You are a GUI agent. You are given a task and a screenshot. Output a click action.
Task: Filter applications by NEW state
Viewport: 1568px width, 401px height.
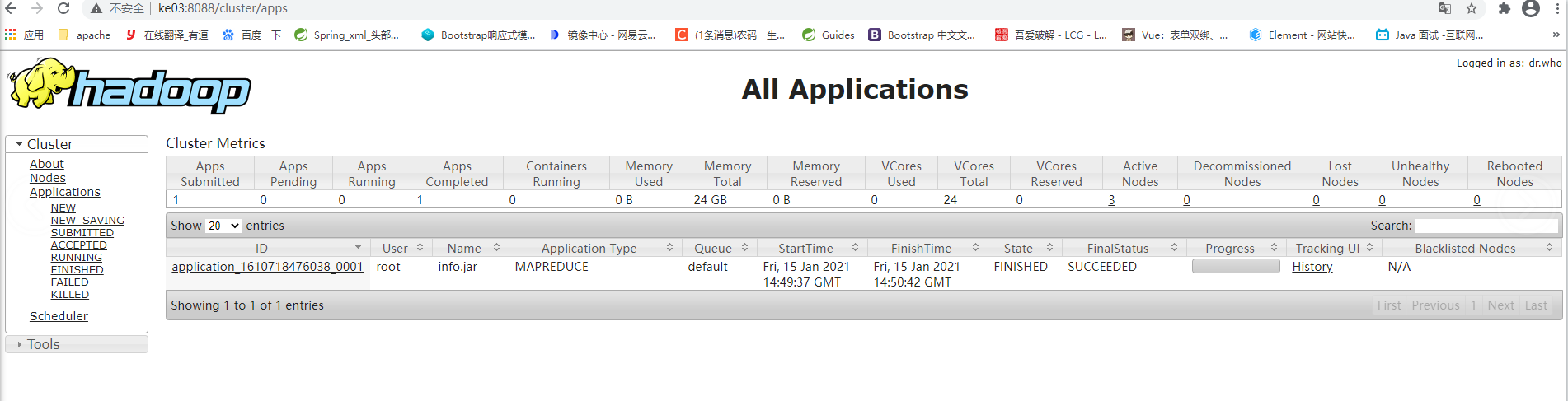(63, 208)
